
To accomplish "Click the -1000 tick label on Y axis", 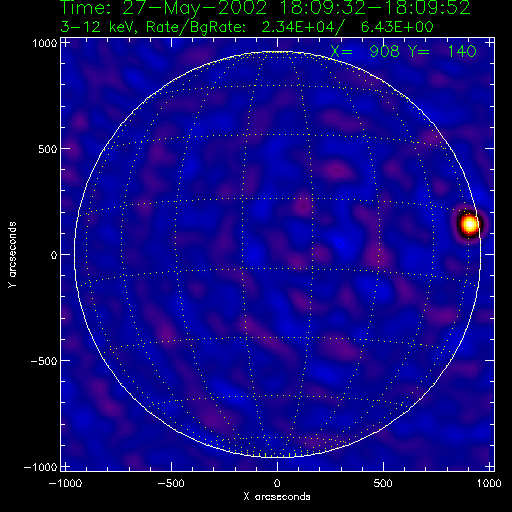I will pyautogui.click(x=40, y=467).
